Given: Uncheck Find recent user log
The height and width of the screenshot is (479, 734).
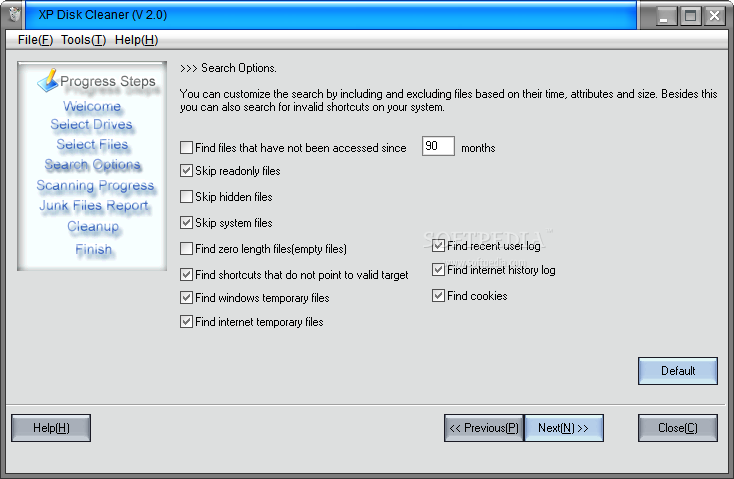Looking at the screenshot, I should click(438, 245).
